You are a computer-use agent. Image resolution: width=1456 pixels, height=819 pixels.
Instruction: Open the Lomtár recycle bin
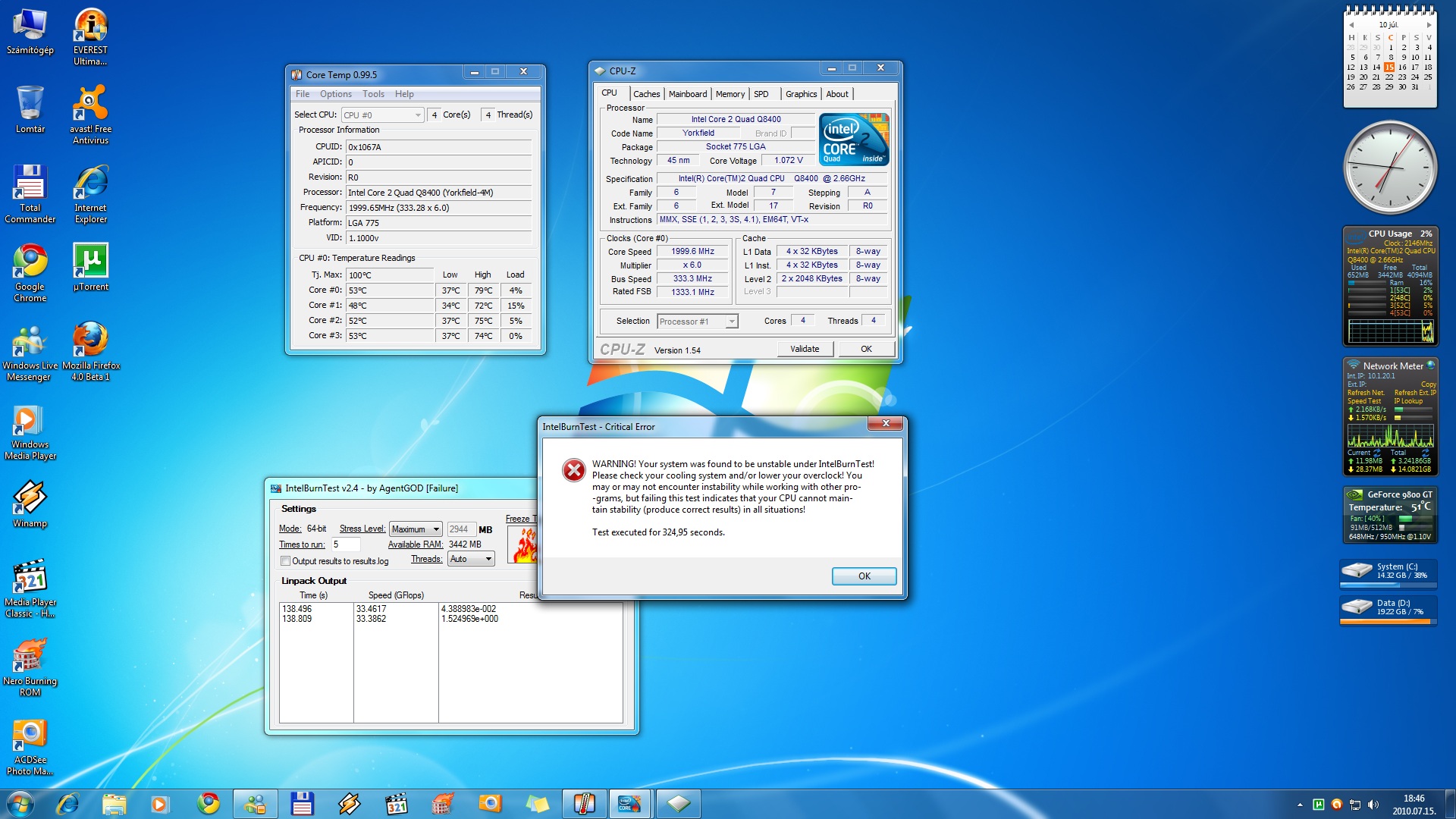(30, 109)
